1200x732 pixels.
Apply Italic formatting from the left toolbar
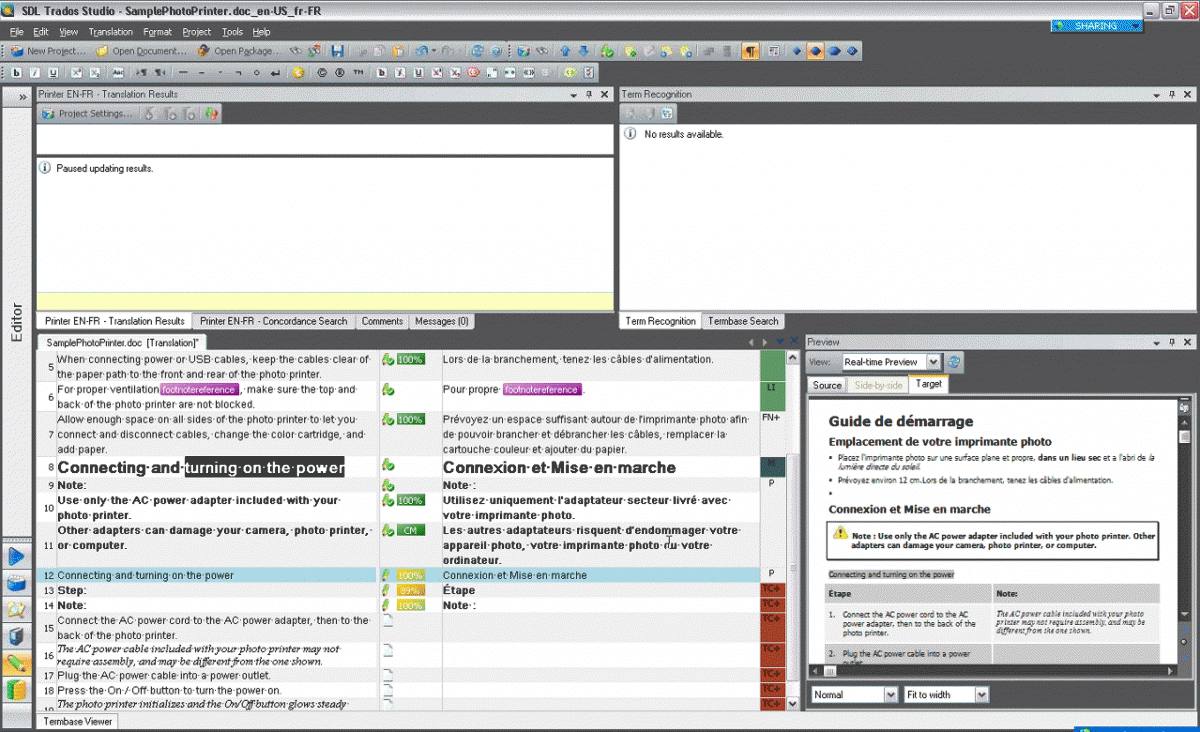click(34, 72)
